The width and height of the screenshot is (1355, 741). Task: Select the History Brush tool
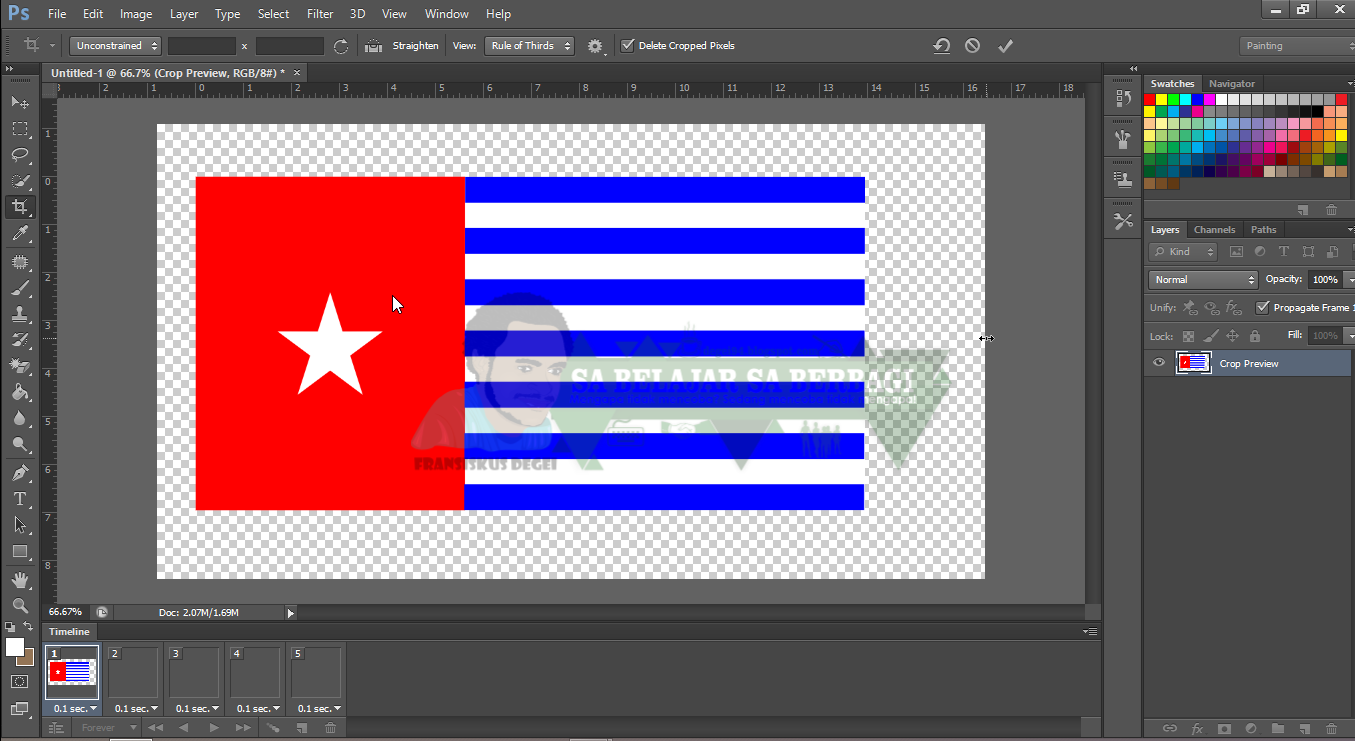click(20, 340)
